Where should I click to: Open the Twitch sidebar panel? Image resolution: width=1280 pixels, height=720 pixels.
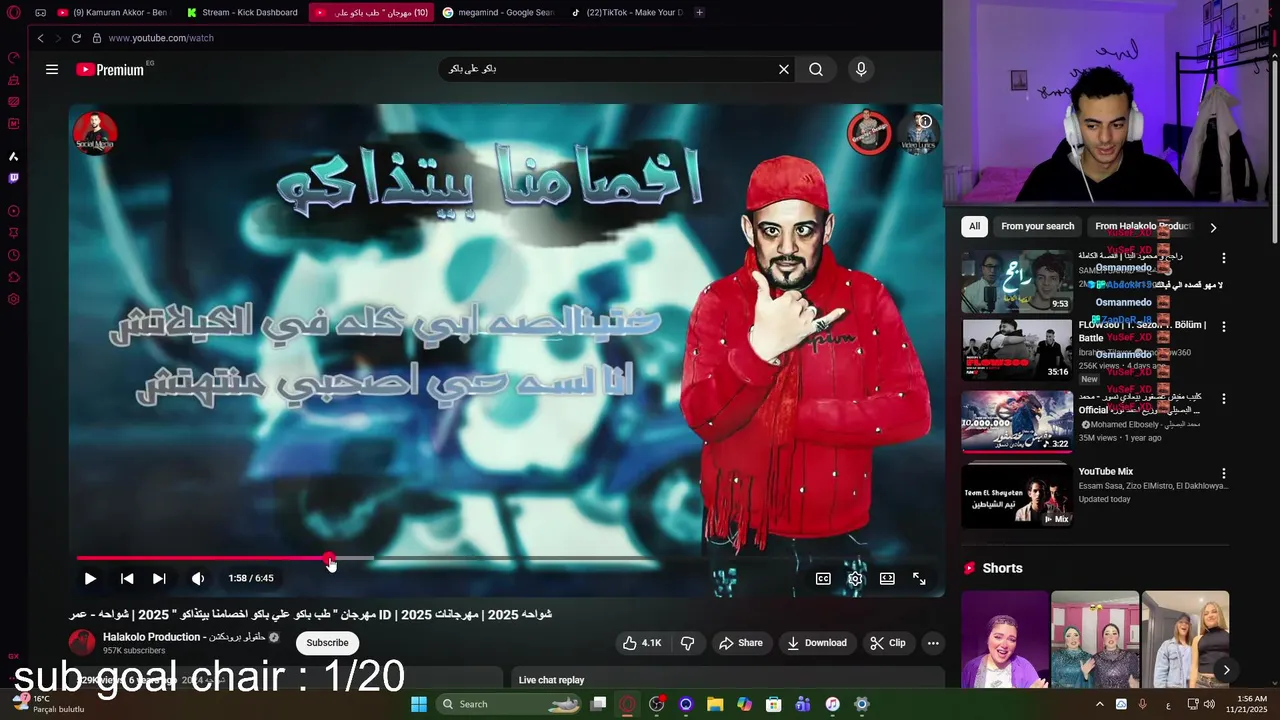click(x=14, y=178)
